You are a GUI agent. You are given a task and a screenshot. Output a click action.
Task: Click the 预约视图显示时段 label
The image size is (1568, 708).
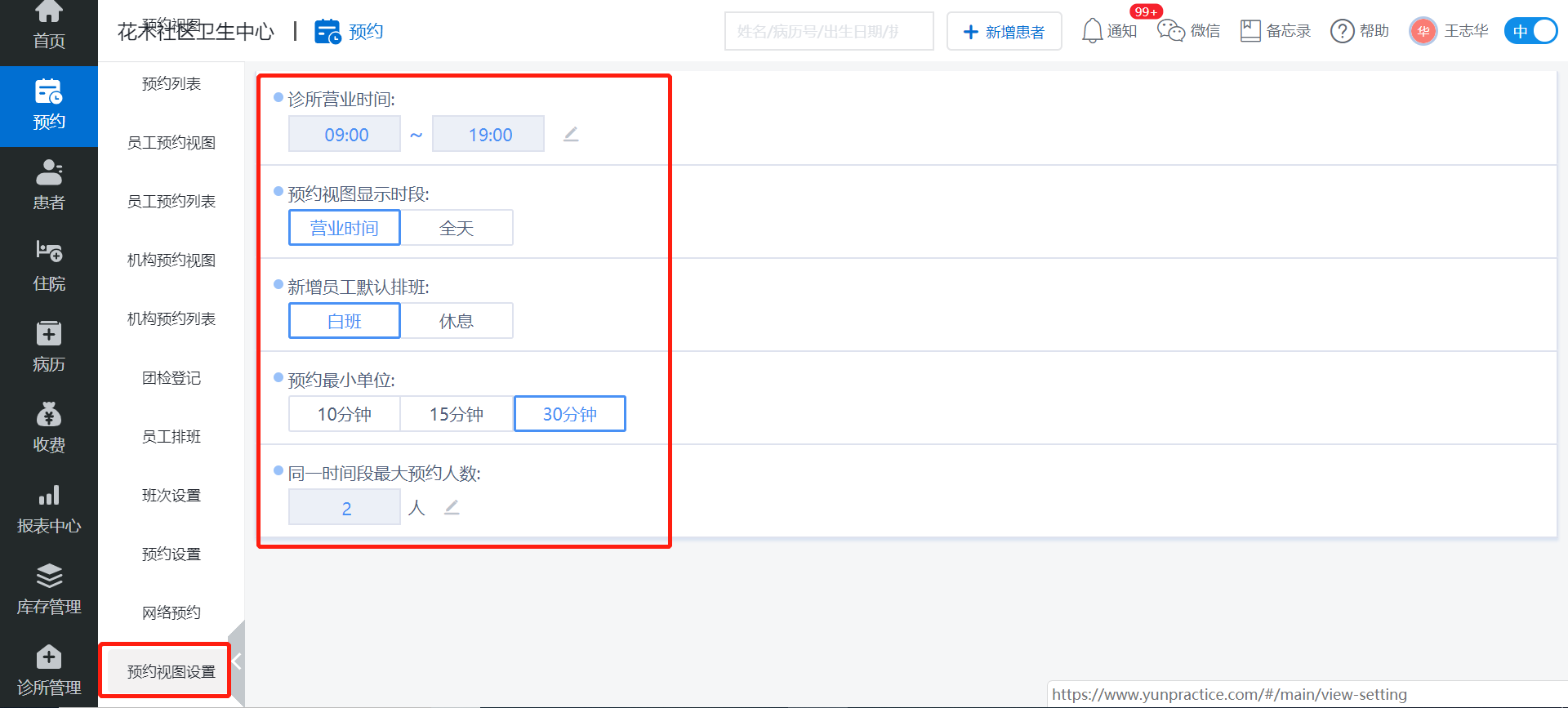tap(359, 194)
